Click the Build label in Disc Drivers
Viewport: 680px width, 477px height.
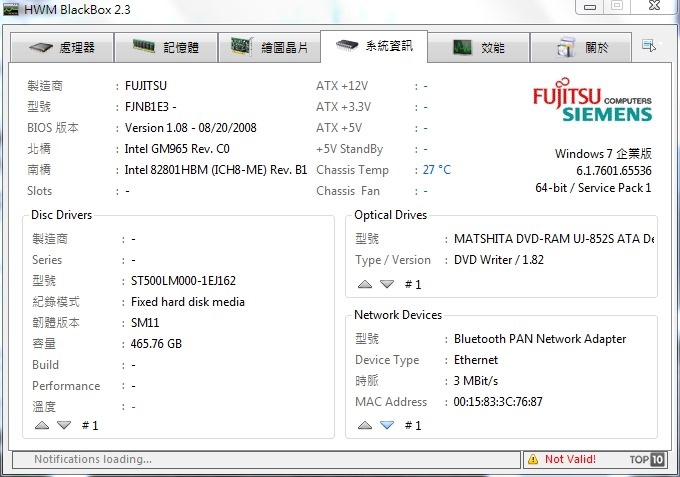coord(45,365)
